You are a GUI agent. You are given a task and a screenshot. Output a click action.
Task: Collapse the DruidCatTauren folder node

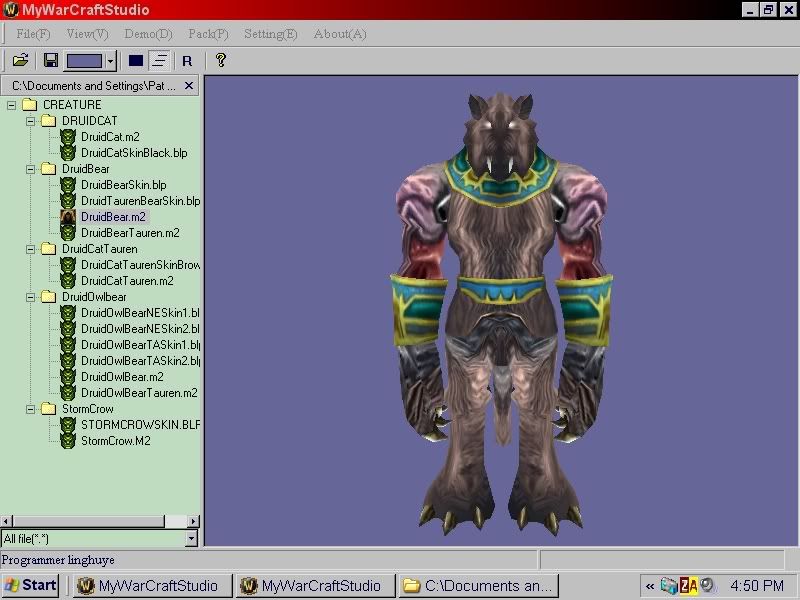tap(31, 249)
